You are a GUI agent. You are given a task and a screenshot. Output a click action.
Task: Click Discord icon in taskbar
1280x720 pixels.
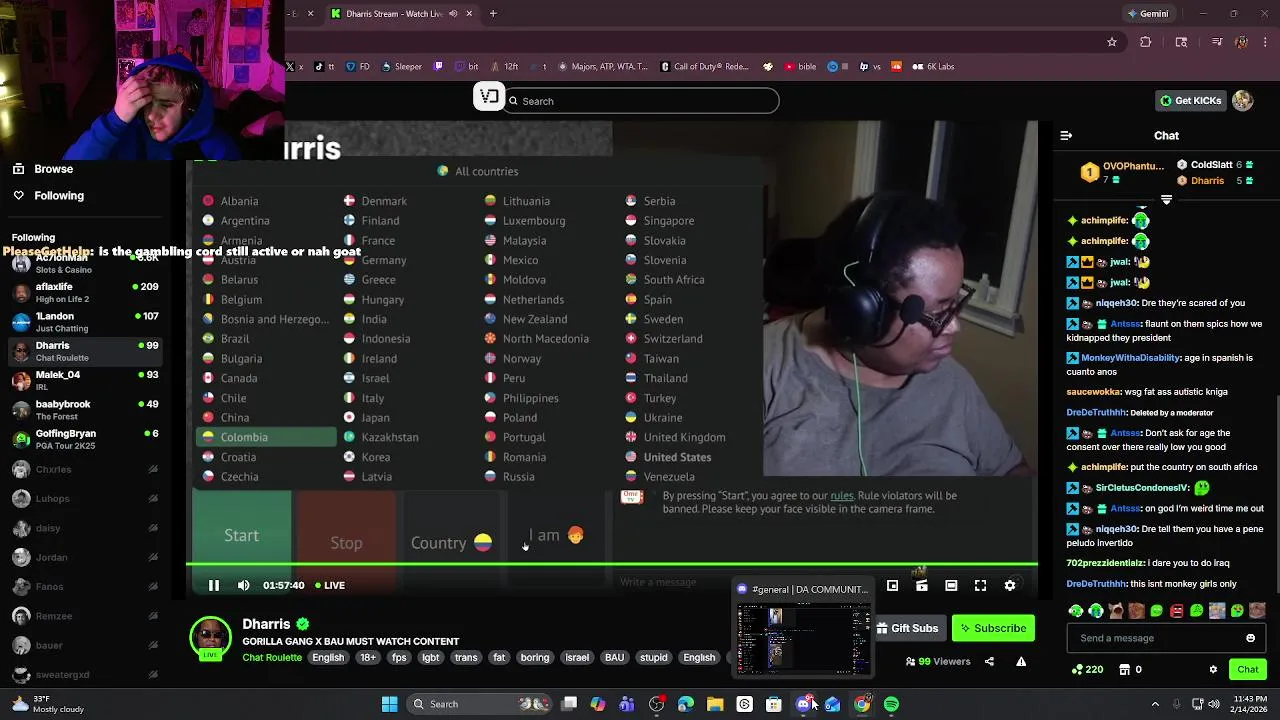coord(803,704)
